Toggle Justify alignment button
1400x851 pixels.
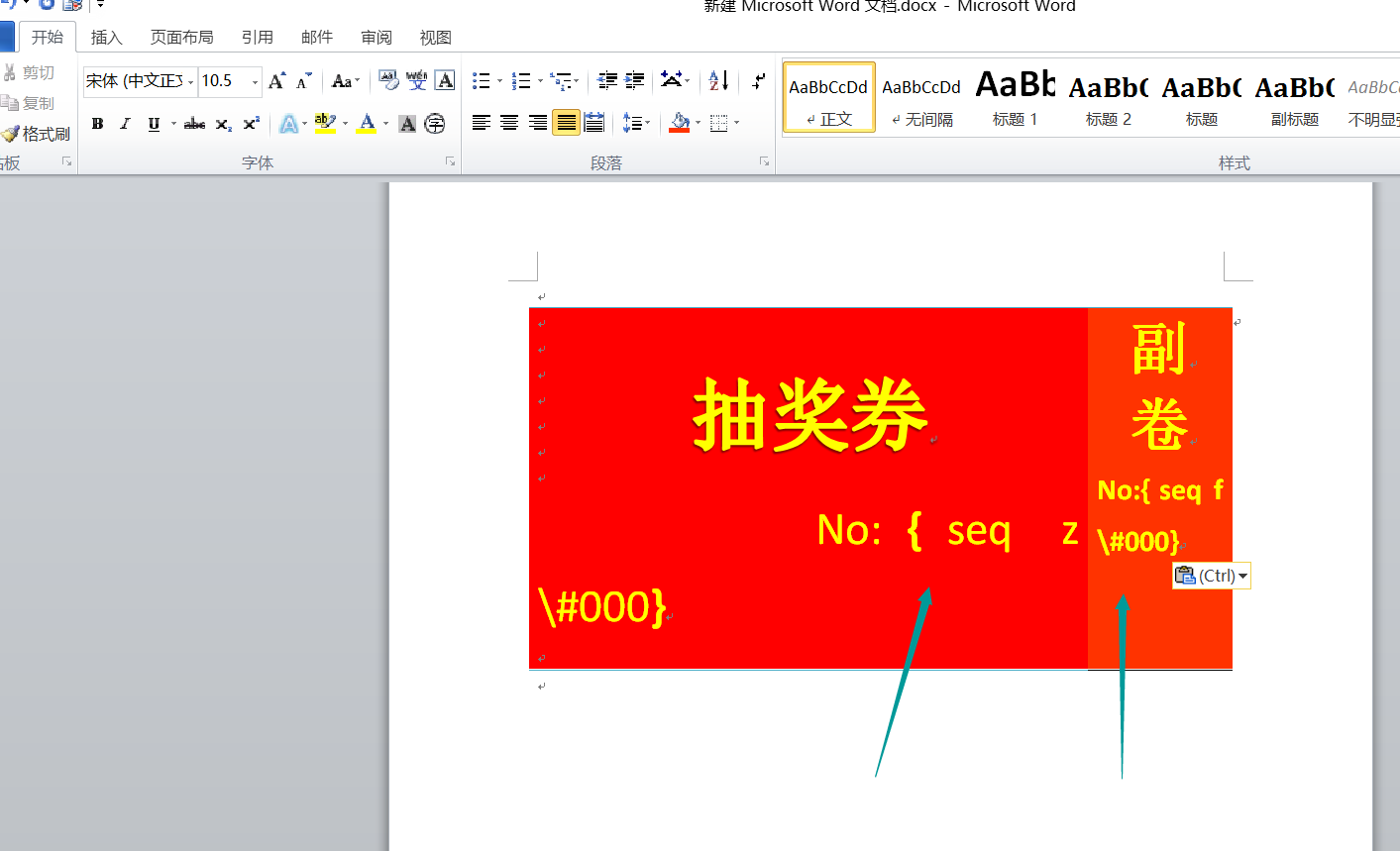pos(566,123)
